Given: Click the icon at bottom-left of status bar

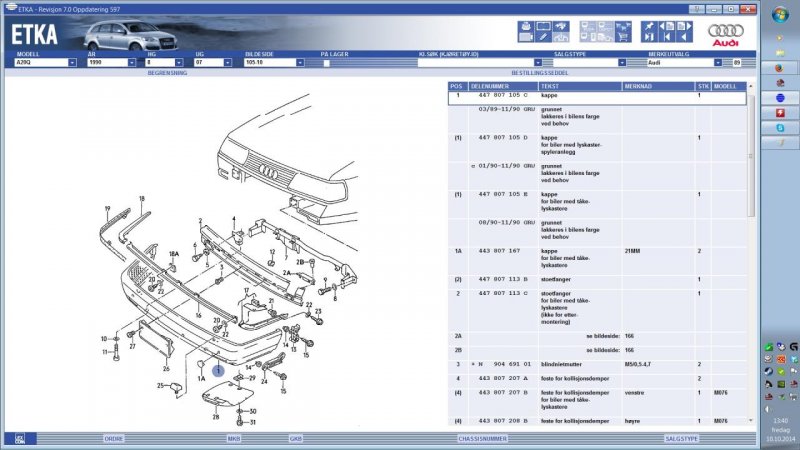Looking at the screenshot, I should [19, 439].
